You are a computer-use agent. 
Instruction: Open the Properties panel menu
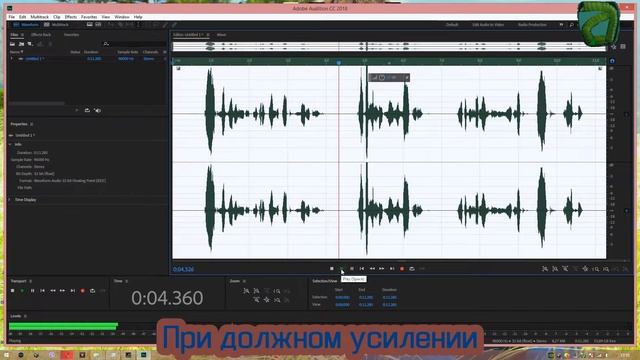[31, 124]
